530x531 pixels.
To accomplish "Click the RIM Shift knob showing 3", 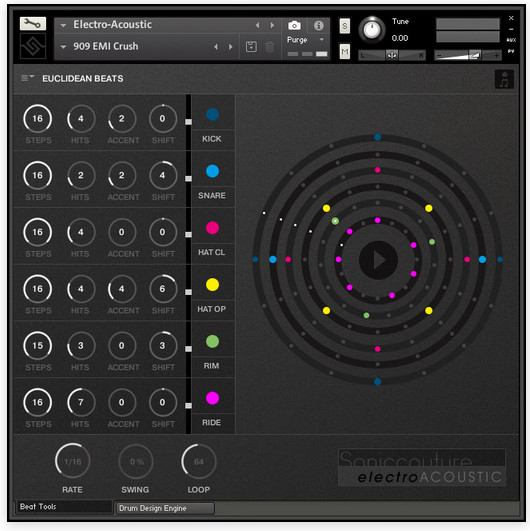I will tap(163, 345).
